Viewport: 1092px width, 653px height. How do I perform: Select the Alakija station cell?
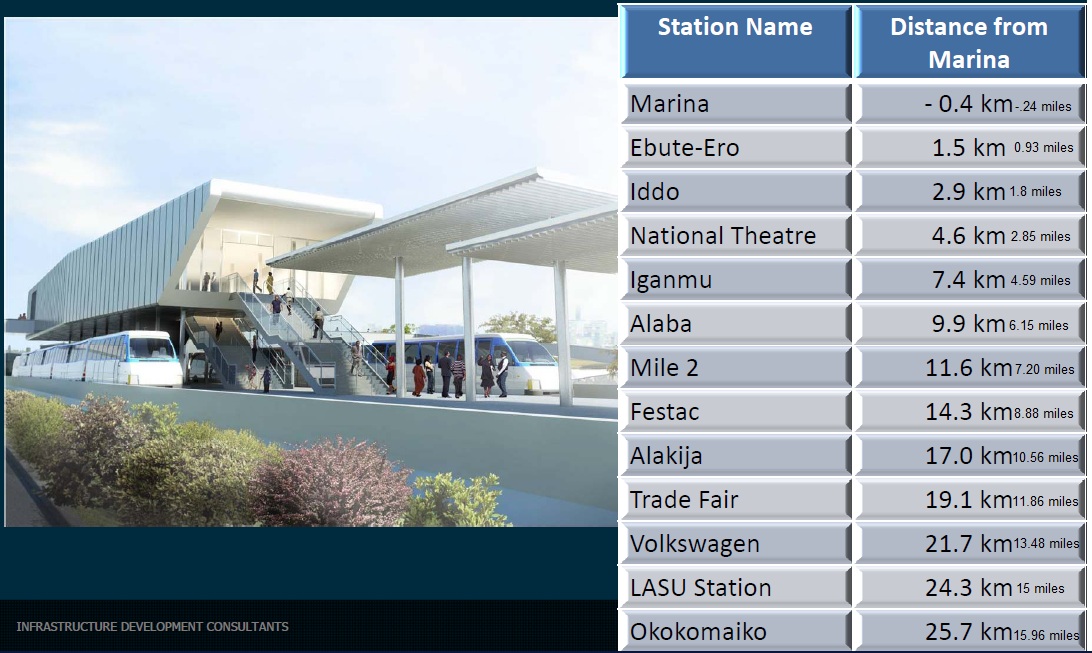[735, 456]
